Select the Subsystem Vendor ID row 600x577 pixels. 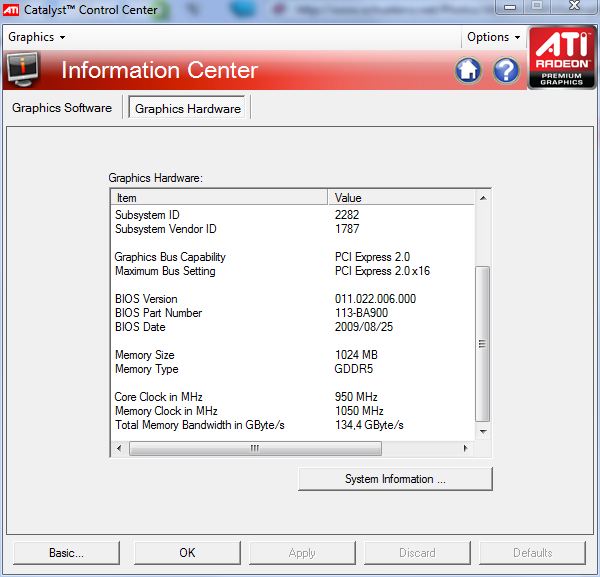click(x=293, y=229)
